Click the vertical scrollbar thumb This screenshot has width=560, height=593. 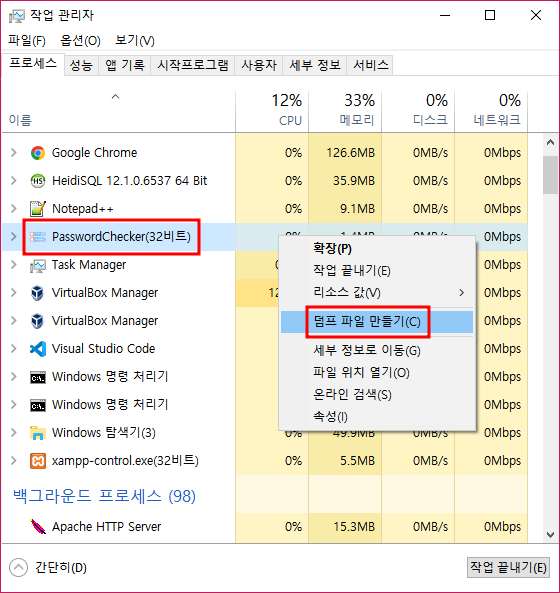[550, 175]
